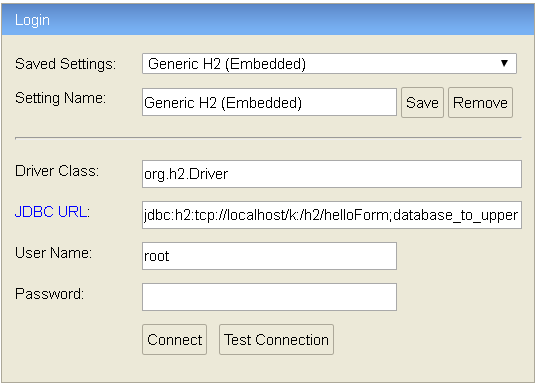Screen dimensions: 537x383
Task: Click the Test Connection button
Action: pos(276,339)
